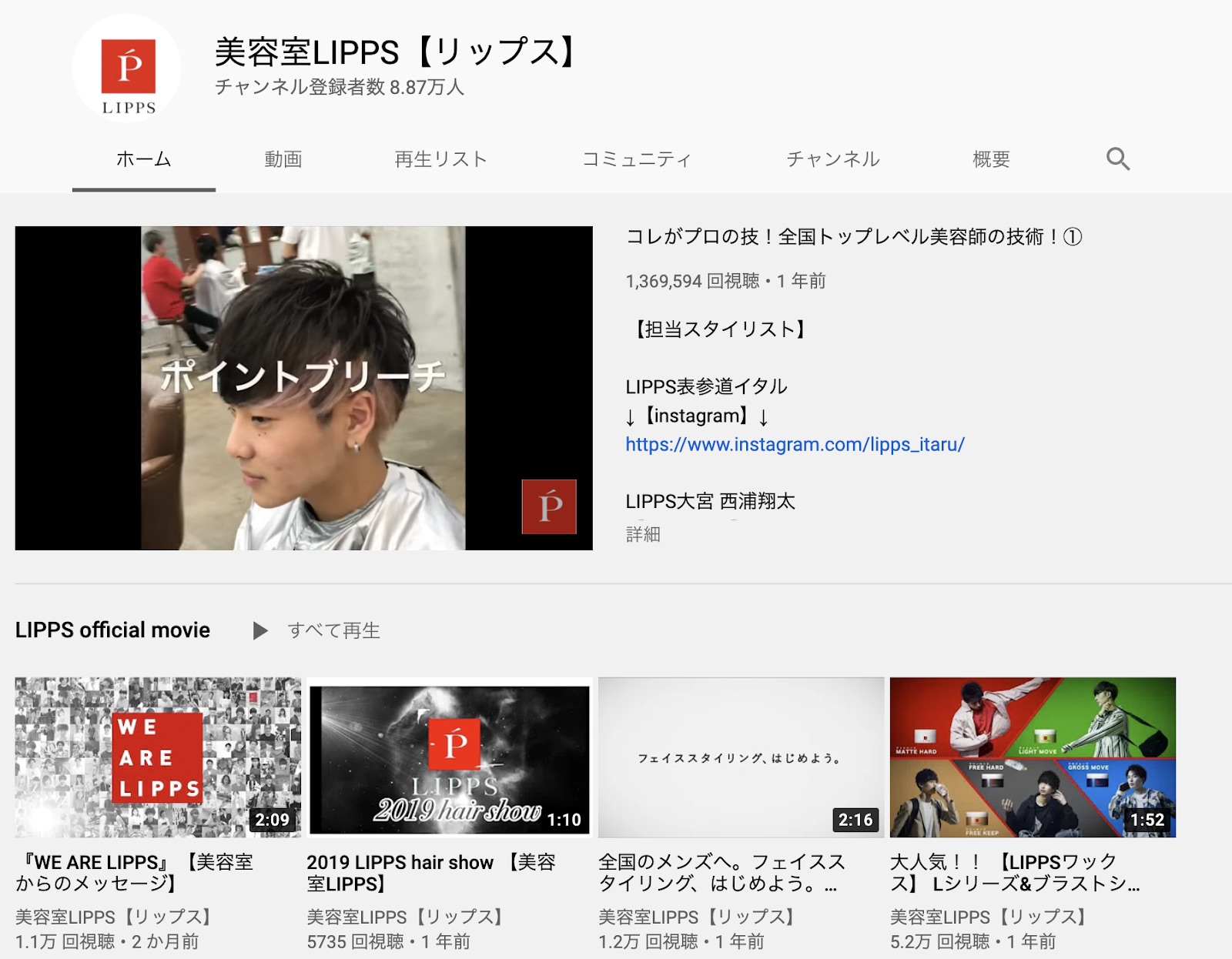Open the 概要 tab

(990, 159)
